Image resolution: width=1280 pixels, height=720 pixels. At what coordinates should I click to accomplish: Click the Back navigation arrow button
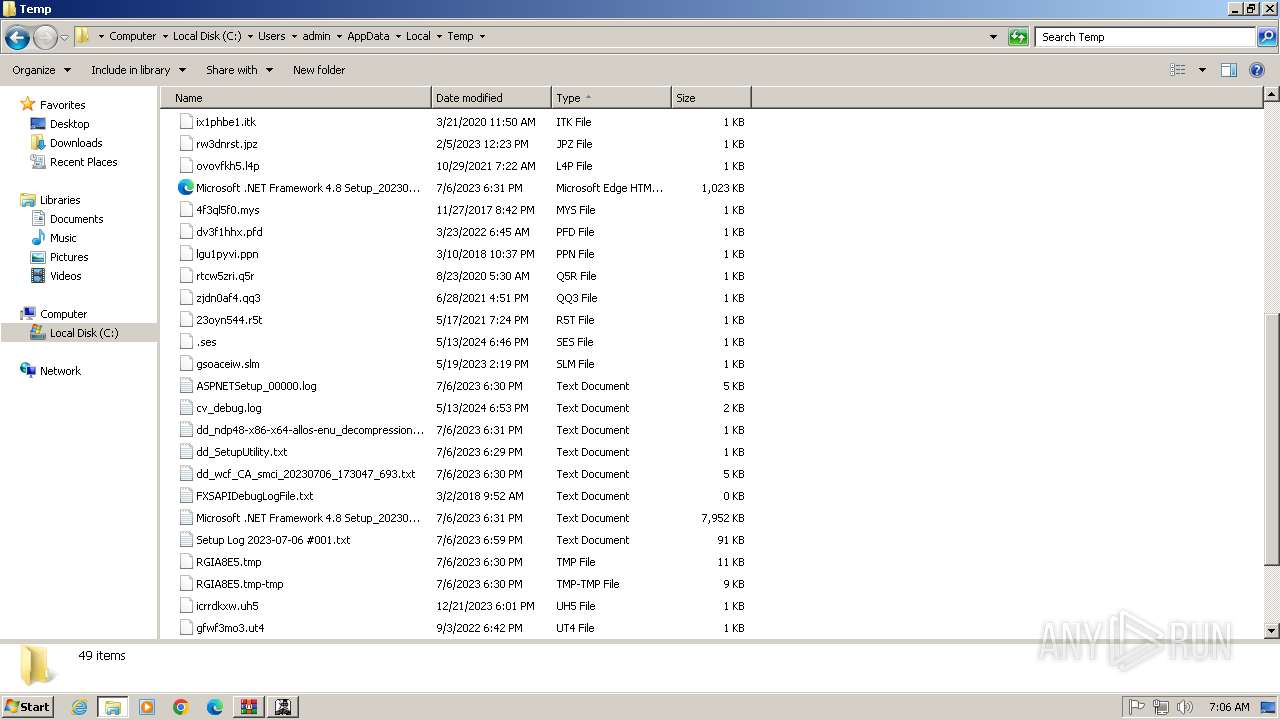click(x=17, y=38)
